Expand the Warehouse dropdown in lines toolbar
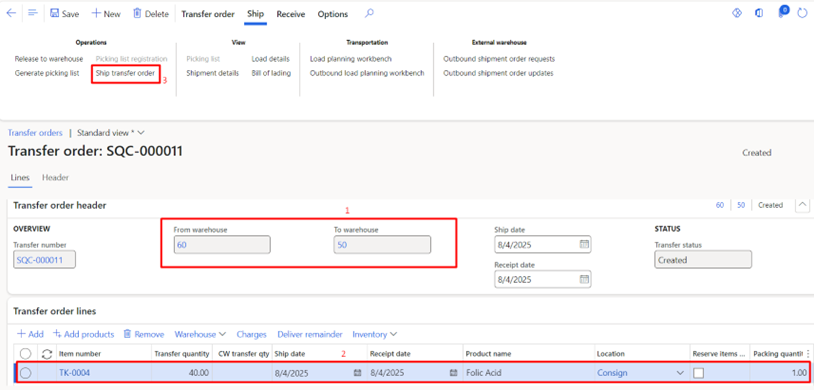The width and height of the screenshot is (814, 390). click(x=200, y=334)
